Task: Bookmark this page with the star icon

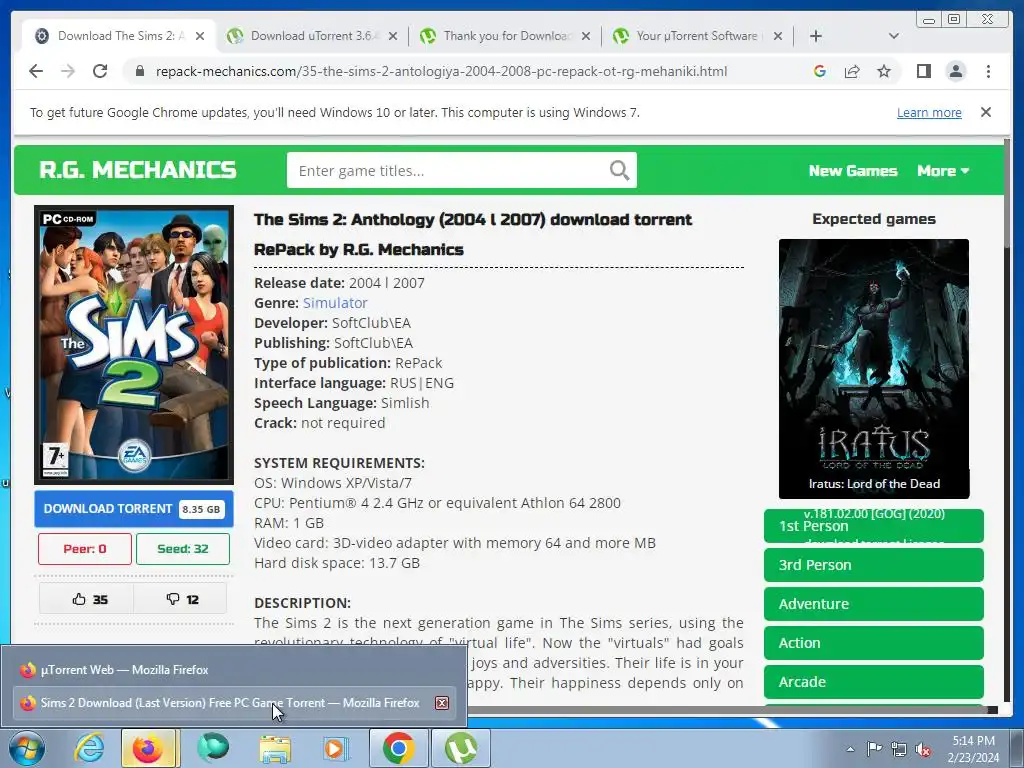Action: (x=884, y=71)
